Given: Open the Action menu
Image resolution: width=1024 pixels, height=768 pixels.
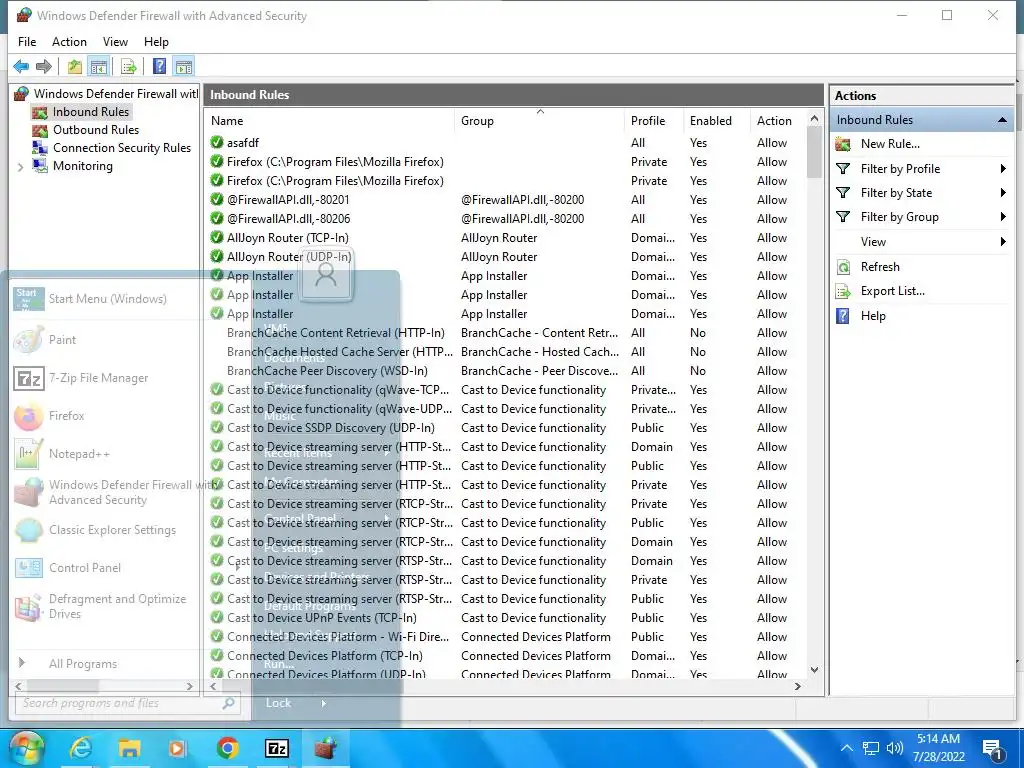Looking at the screenshot, I should pos(69,42).
